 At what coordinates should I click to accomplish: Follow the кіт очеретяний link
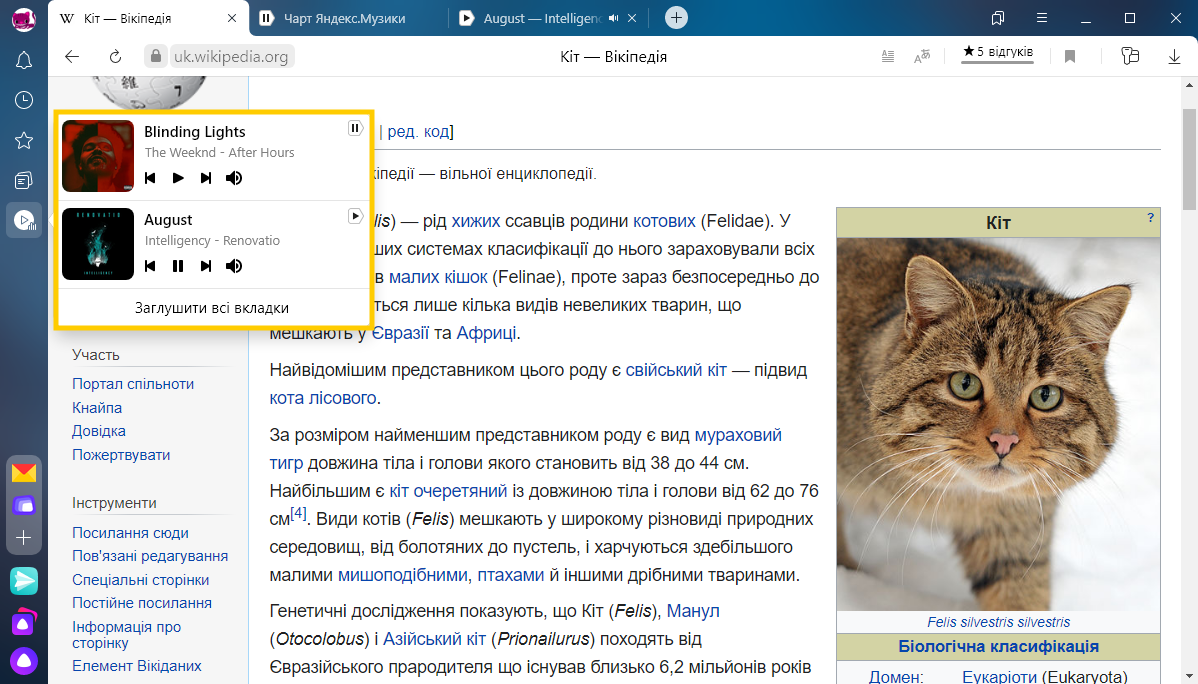(448, 491)
